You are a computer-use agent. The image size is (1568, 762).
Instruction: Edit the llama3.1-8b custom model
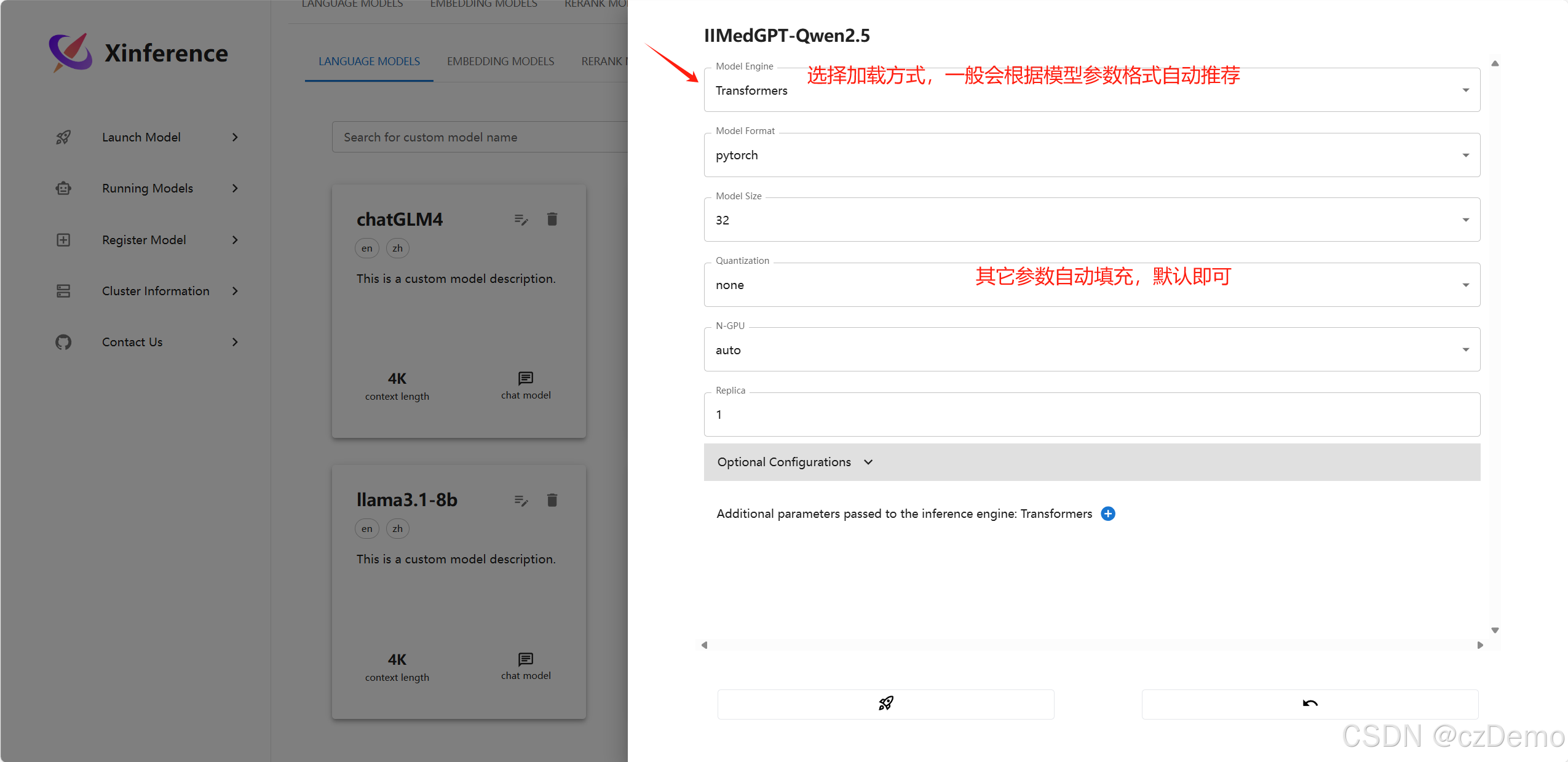(x=521, y=501)
